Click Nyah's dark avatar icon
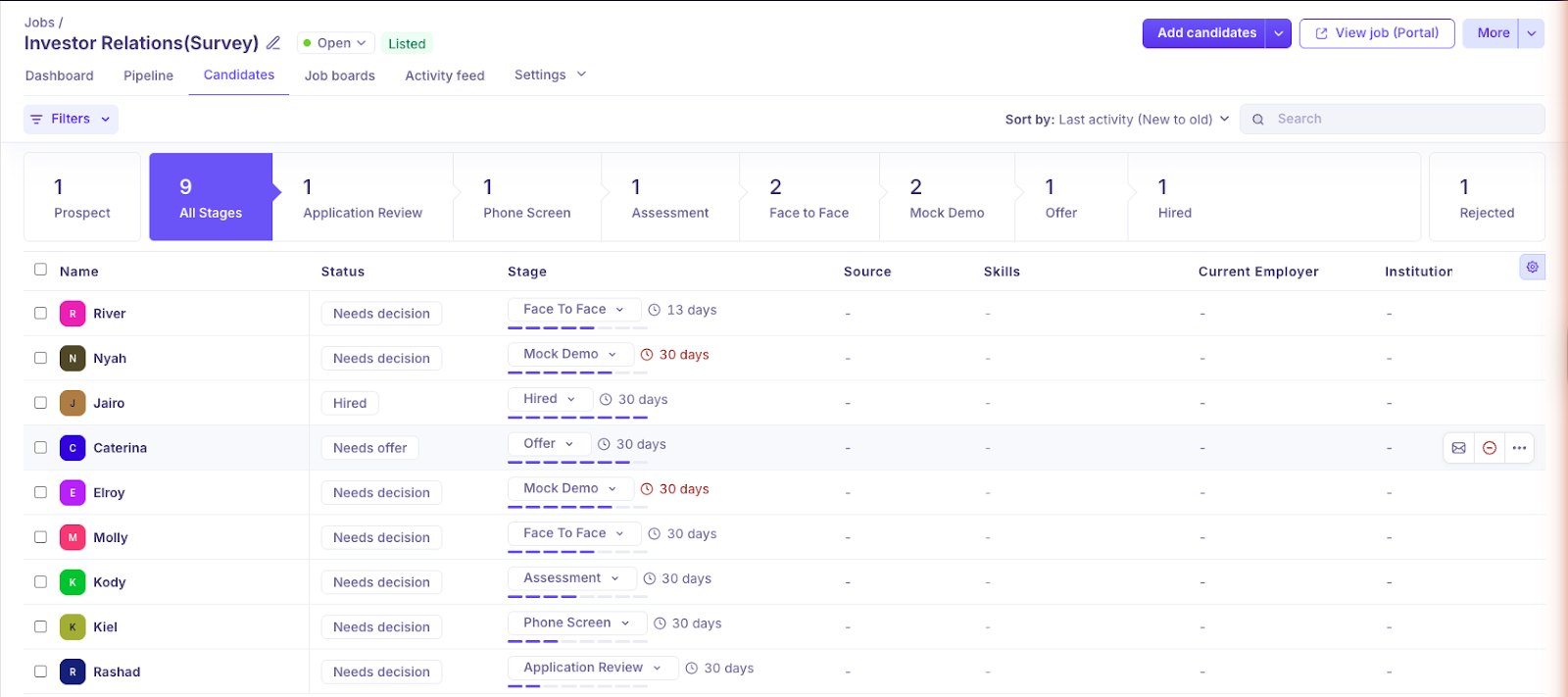Screen dimensions: 1568x697 [x=73, y=359]
